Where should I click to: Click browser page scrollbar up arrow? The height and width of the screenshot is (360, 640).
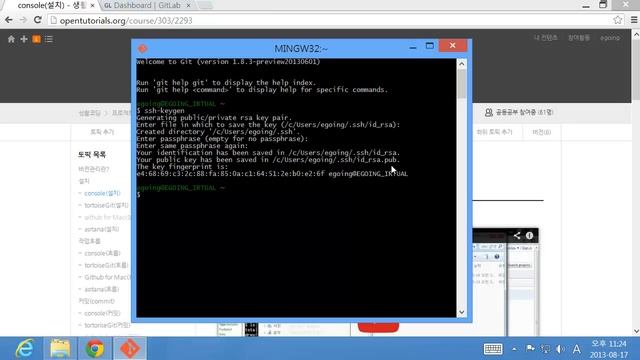coord(636,35)
